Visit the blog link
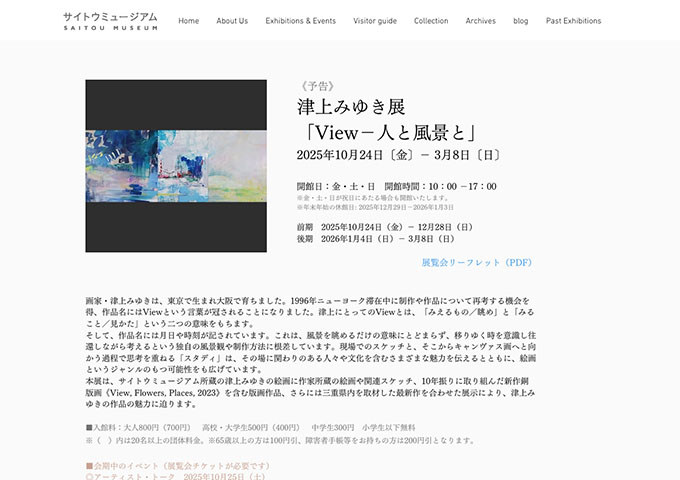680x480 pixels. click(x=520, y=21)
